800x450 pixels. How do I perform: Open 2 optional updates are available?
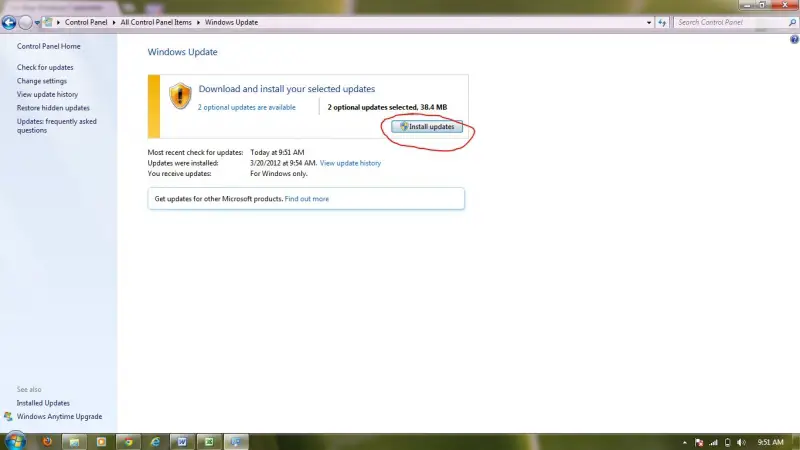(246, 107)
